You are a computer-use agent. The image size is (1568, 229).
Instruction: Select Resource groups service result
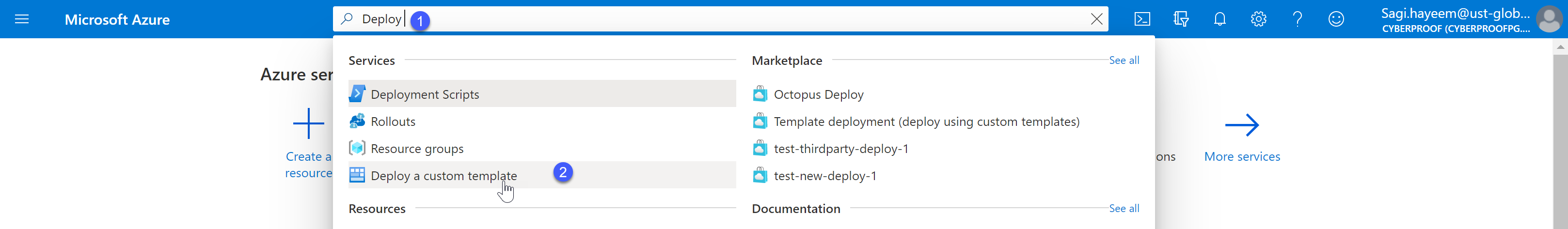(x=542, y=148)
